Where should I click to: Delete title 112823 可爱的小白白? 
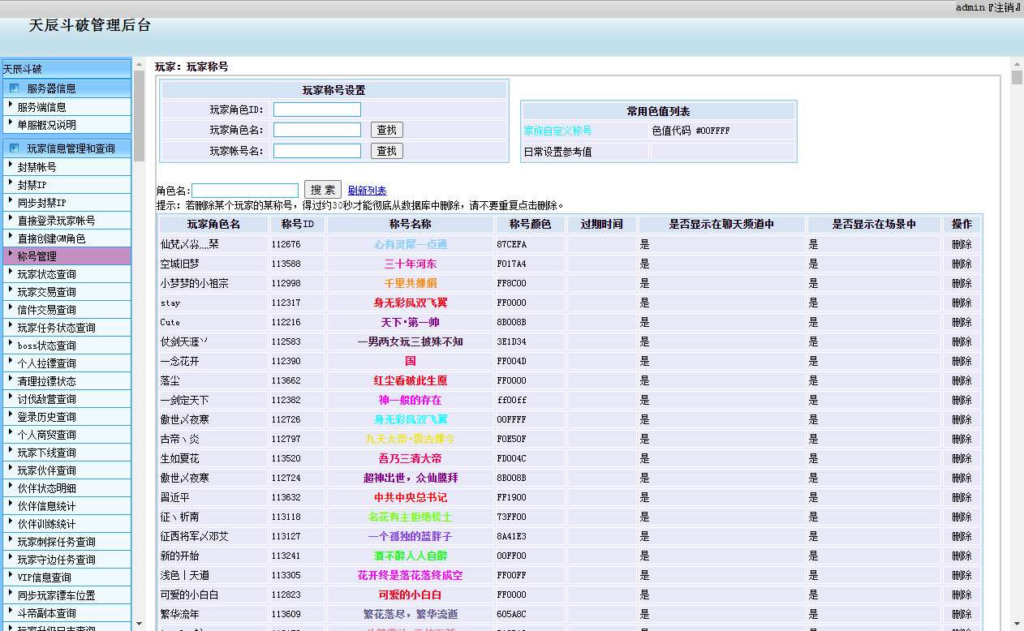tap(961, 594)
